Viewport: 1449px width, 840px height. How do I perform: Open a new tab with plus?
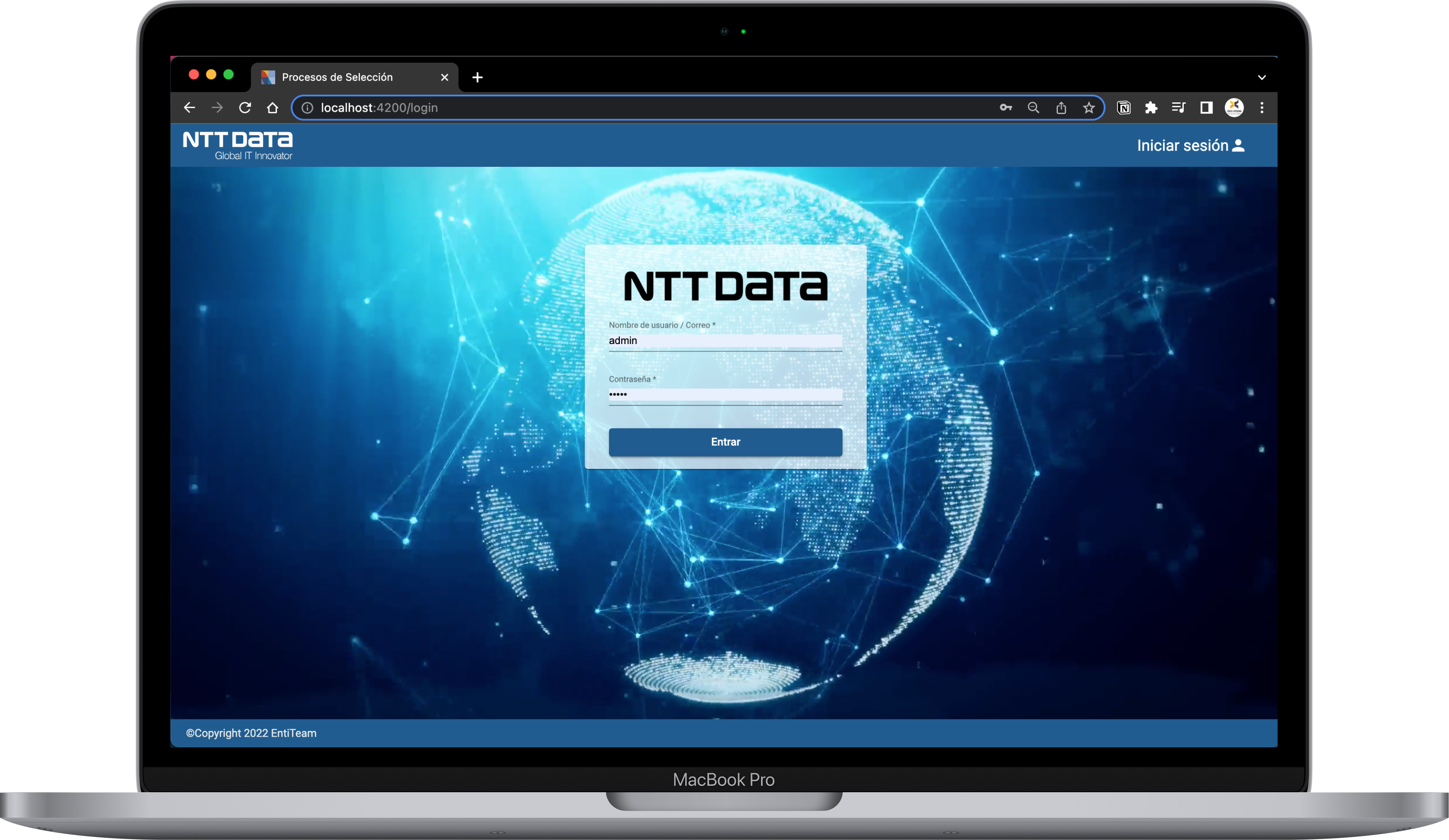coord(477,77)
